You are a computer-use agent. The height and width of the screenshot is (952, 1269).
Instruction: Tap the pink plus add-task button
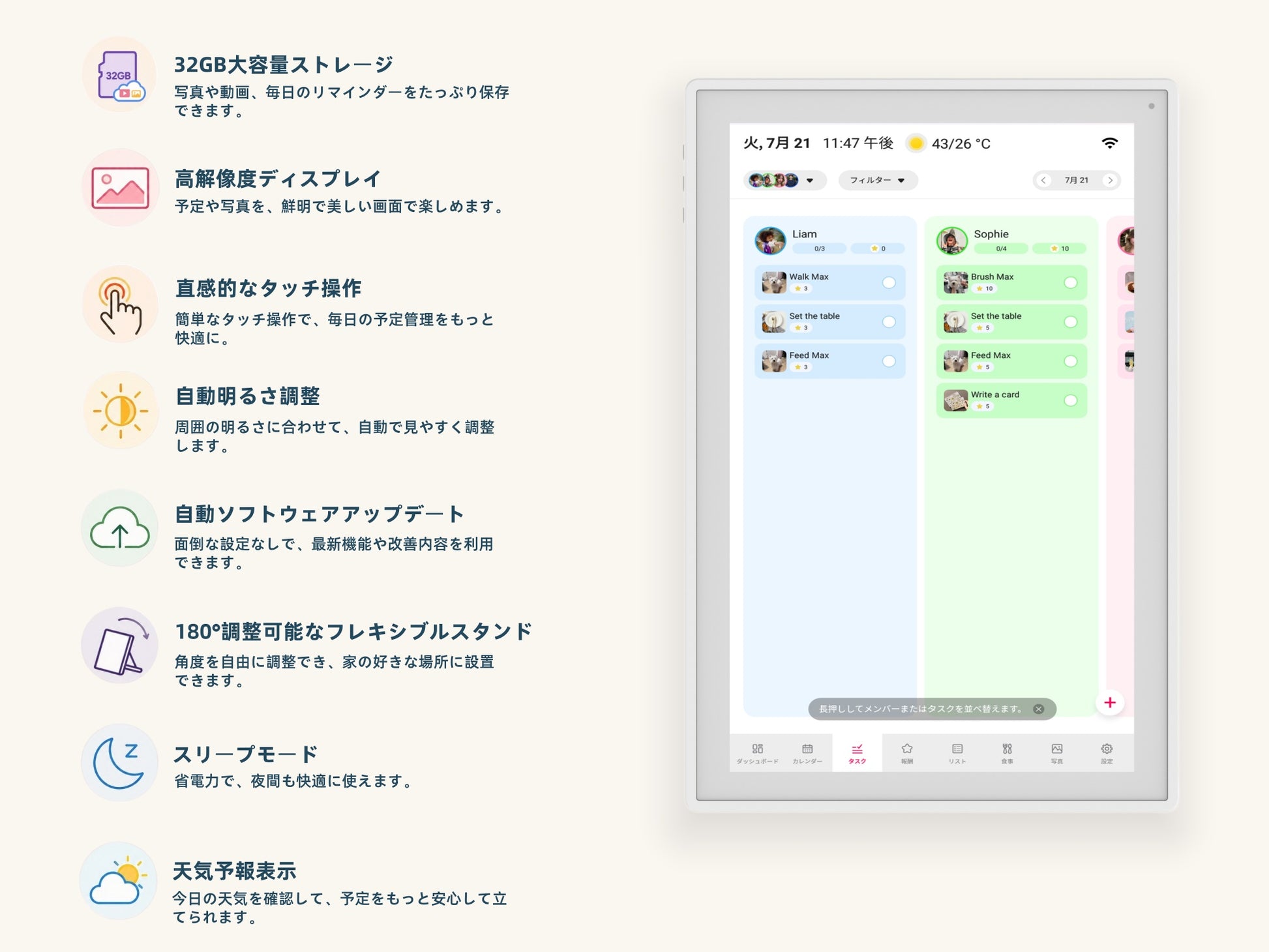tap(1110, 702)
